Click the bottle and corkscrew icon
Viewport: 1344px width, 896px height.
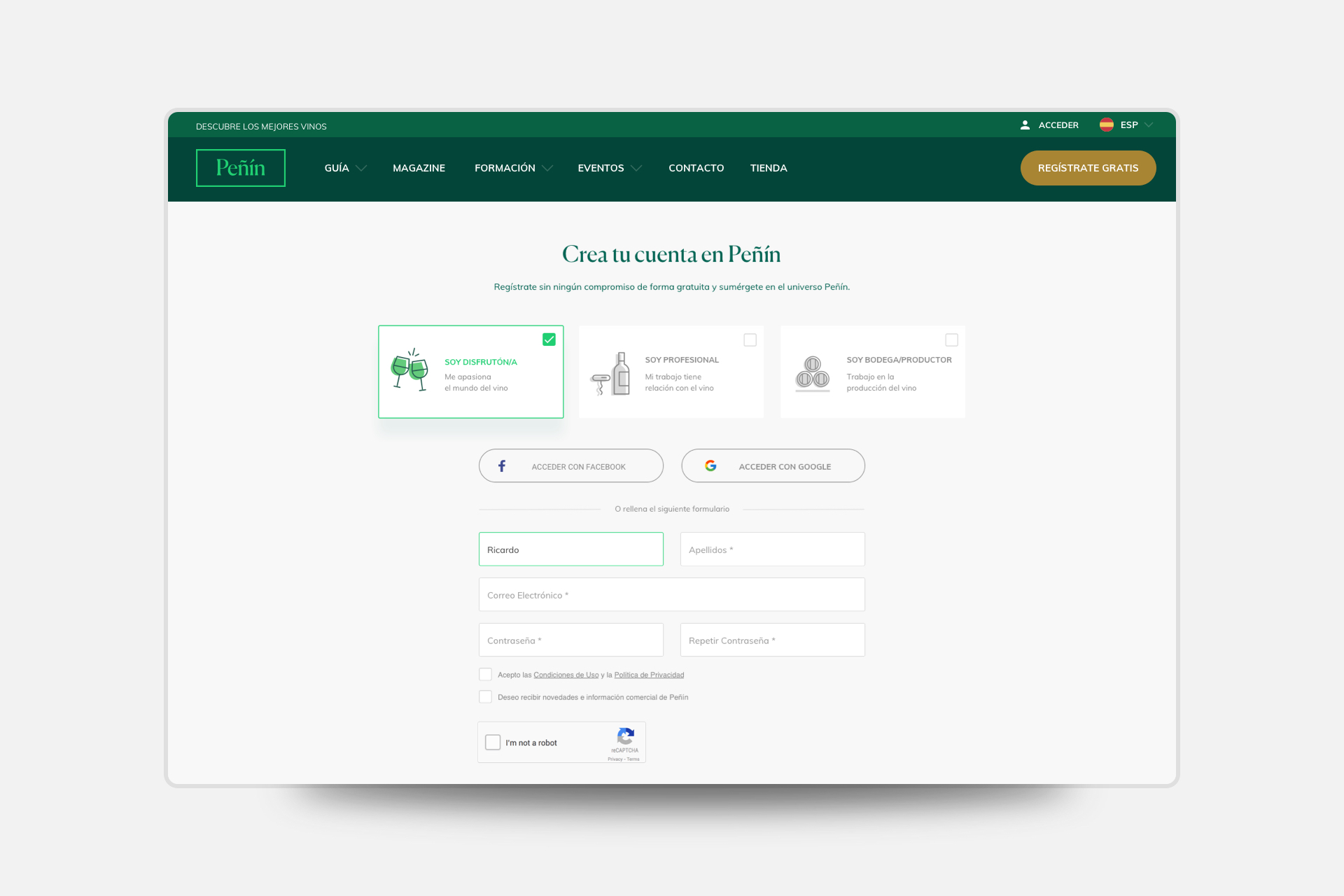point(611,374)
